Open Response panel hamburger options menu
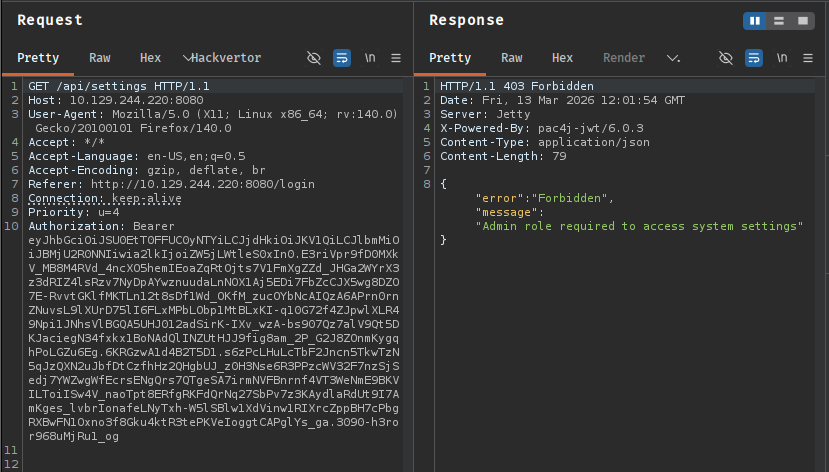Viewport: 829px width, 472px height. tap(808, 58)
